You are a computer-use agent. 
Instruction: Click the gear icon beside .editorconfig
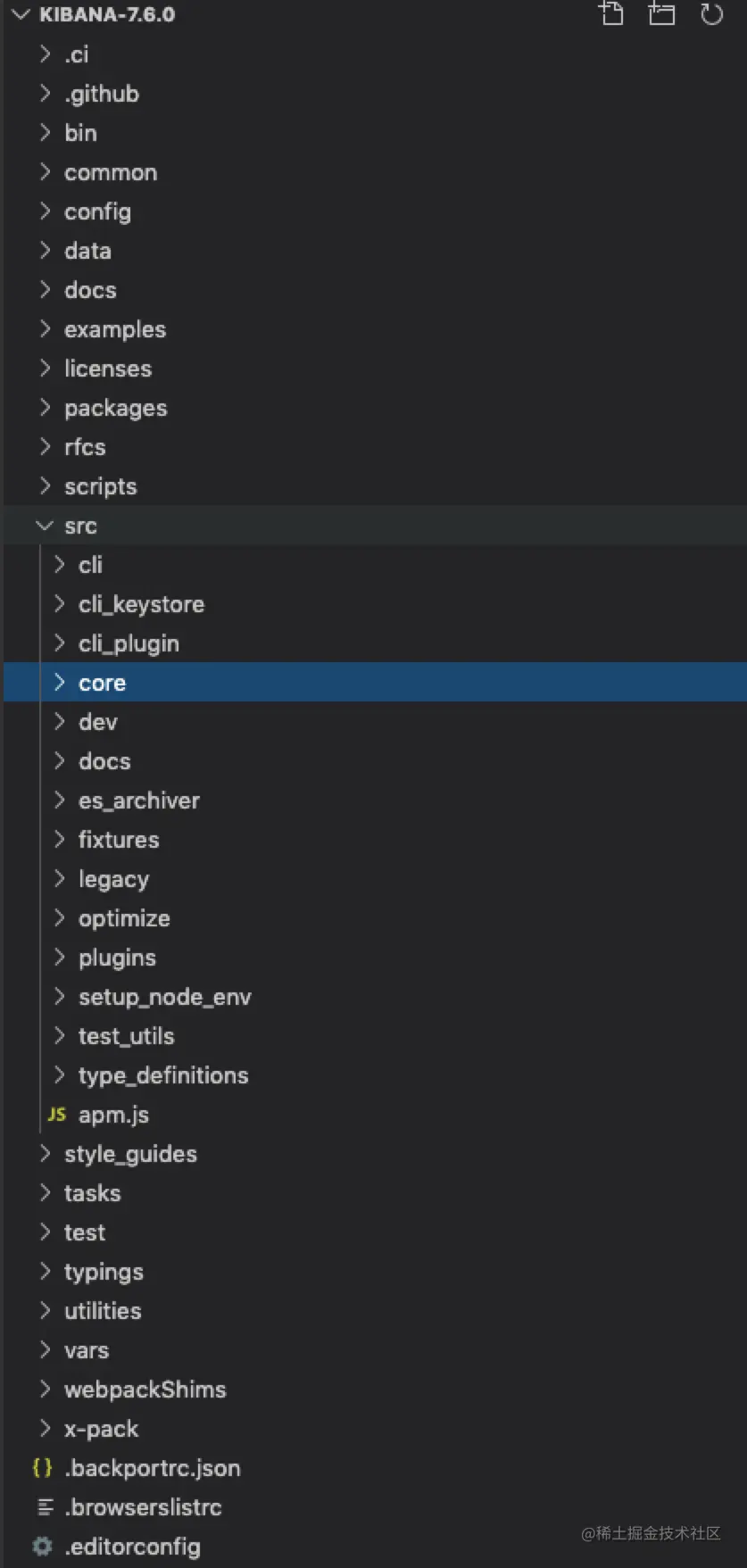point(42,1547)
